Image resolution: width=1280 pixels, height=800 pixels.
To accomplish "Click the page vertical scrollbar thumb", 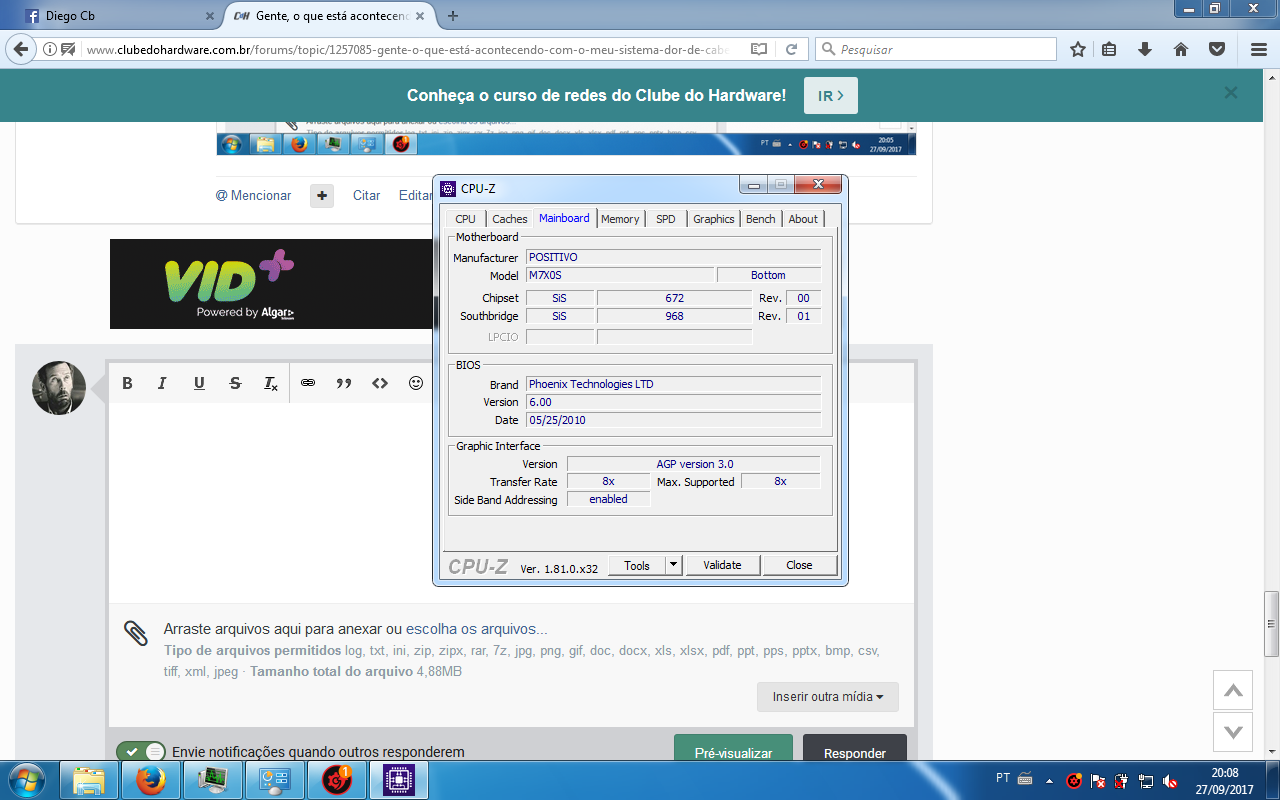I will coord(1271,624).
